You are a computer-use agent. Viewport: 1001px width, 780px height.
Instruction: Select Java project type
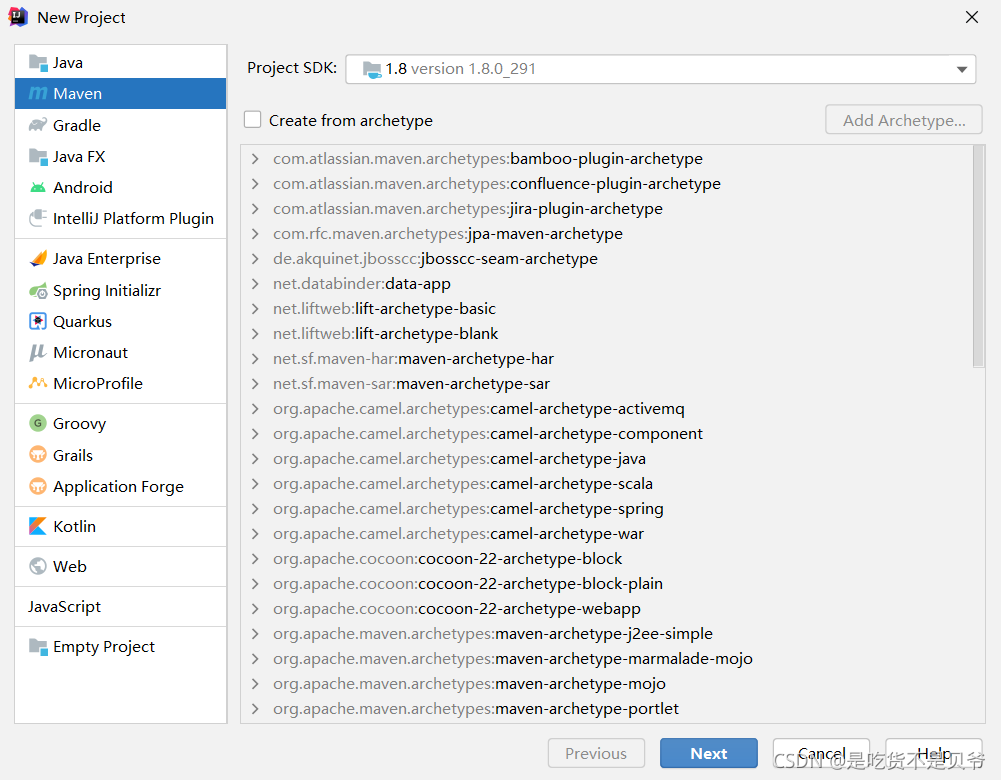pyautogui.click(x=121, y=63)
